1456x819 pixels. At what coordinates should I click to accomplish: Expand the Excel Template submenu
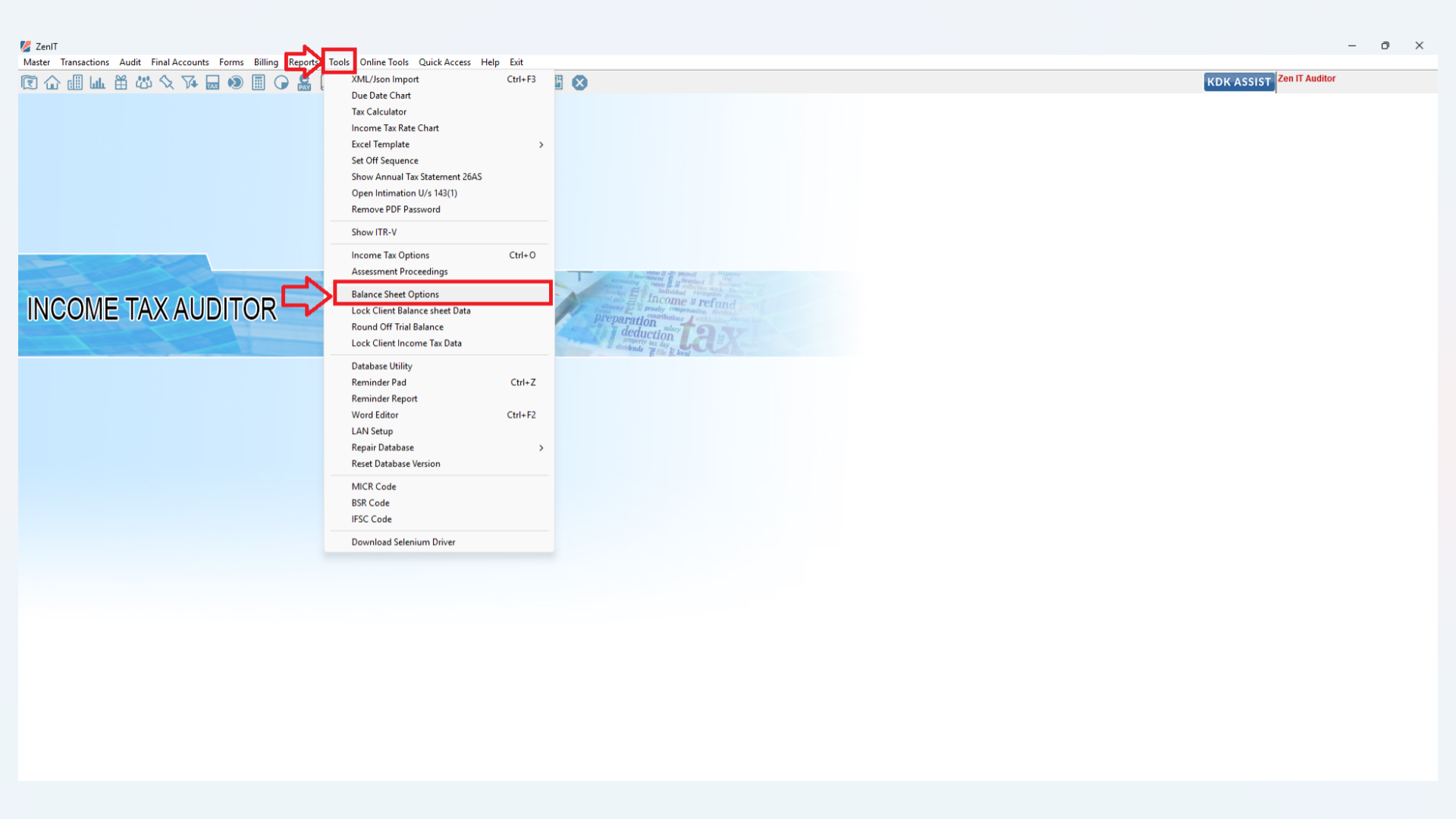tap(439, 144)
